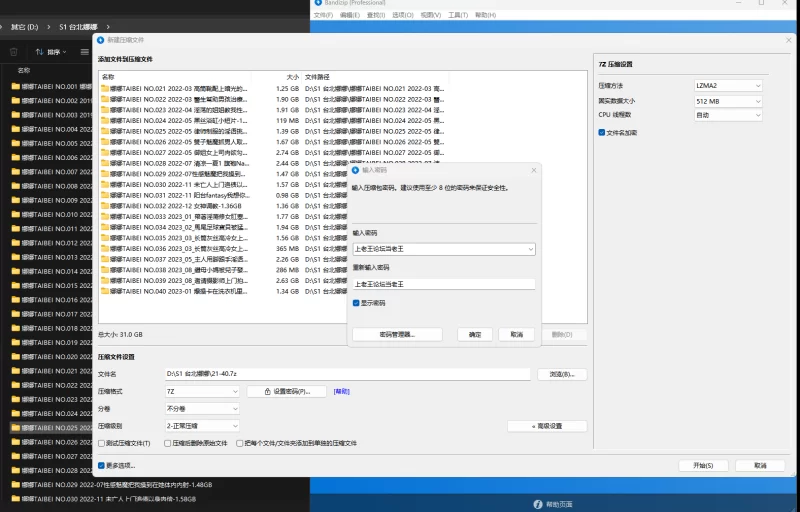The image size is (800, 512).
Task: Click folder icon of NO.032 in archive list
Action: [x=105, y=206]
